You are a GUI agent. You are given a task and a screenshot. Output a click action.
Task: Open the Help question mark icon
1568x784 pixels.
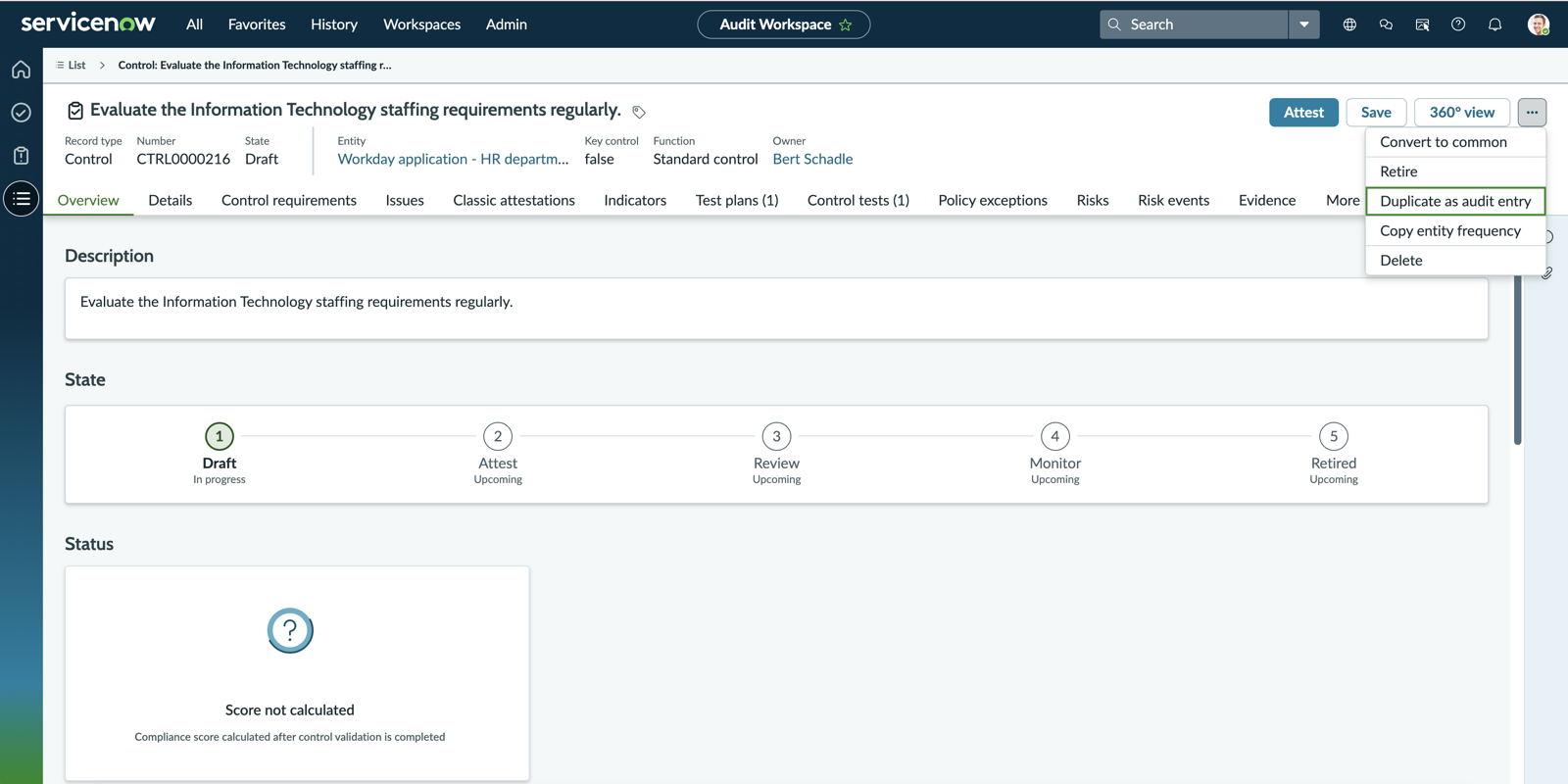1458,24
